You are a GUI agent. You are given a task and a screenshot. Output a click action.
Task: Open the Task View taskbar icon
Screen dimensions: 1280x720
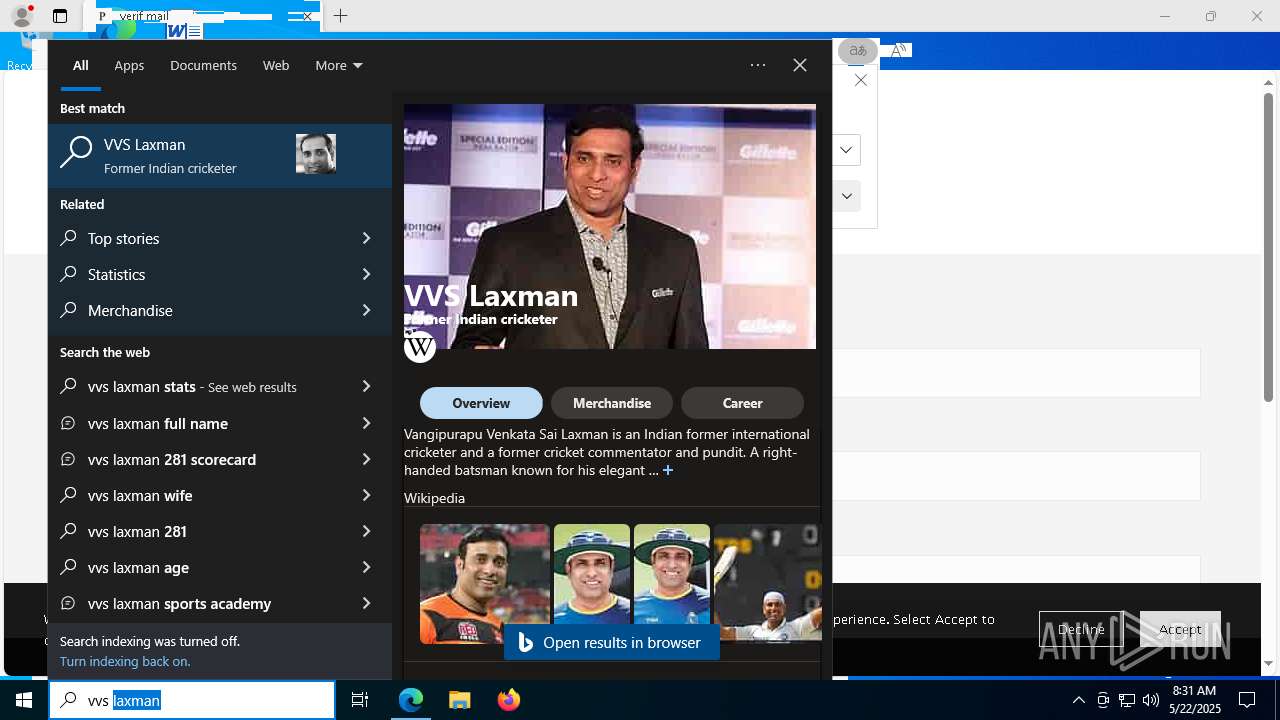coord(360,700)
